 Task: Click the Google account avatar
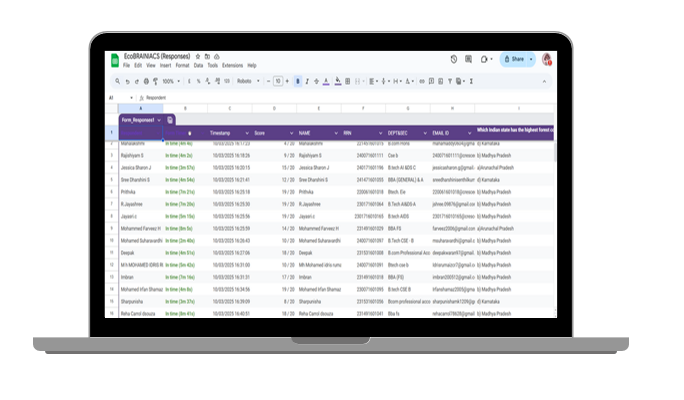tap(547, 60)
